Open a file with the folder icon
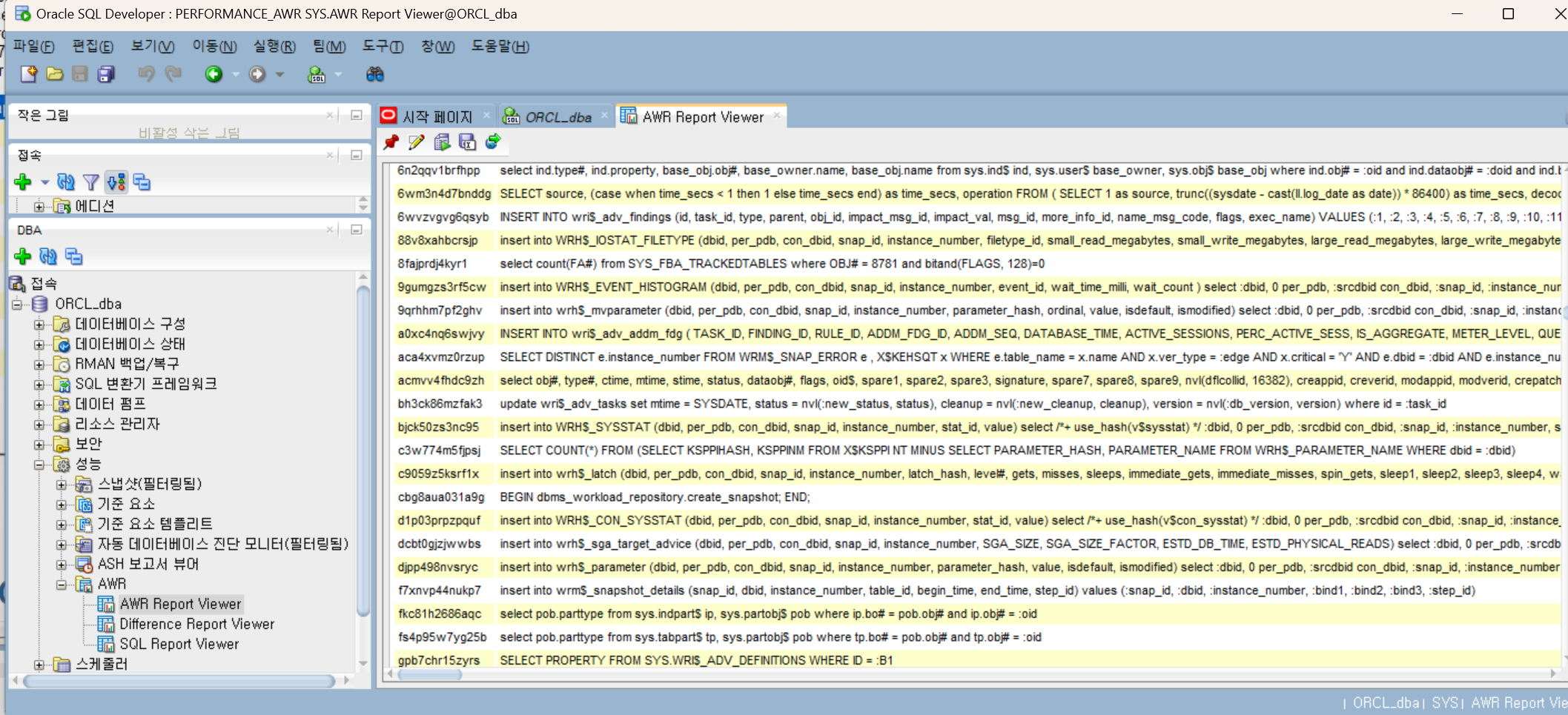This screenshot has width=1568, height=715. [x=54, y=74]
